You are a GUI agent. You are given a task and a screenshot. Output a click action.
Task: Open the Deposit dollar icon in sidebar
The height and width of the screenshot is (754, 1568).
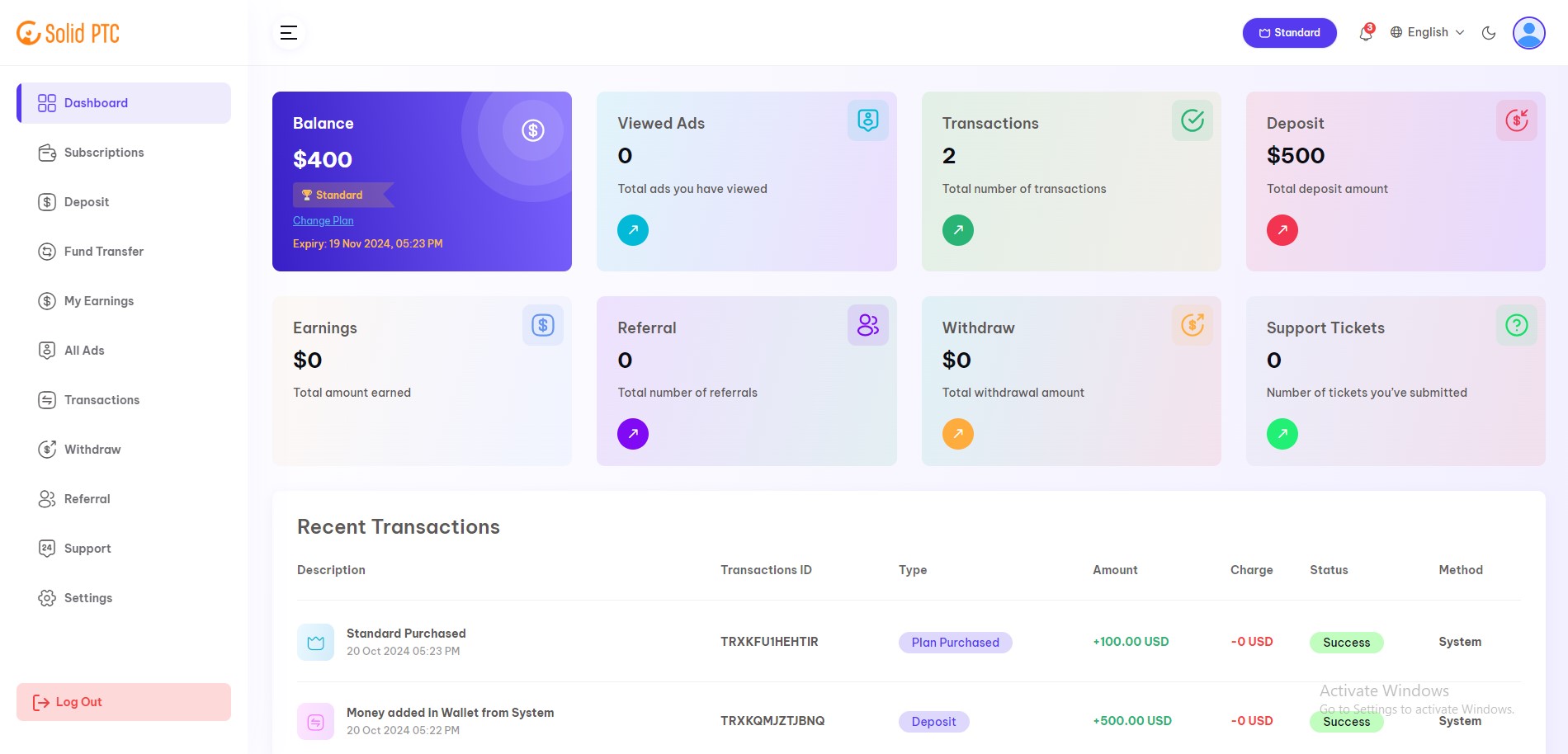[46, 201]
